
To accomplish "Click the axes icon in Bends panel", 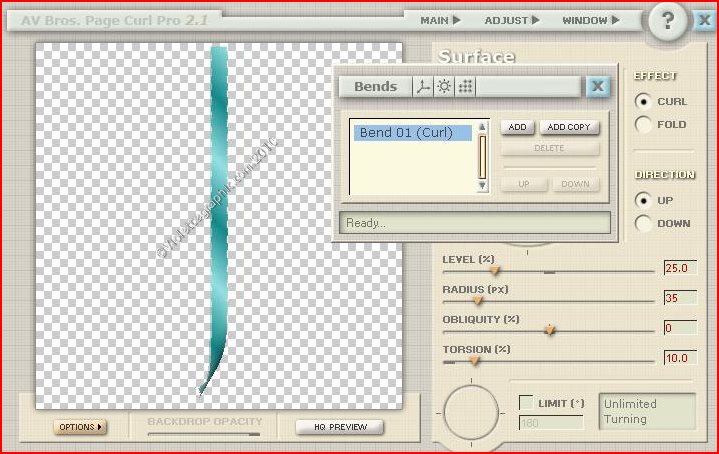I will pos(423,87).
